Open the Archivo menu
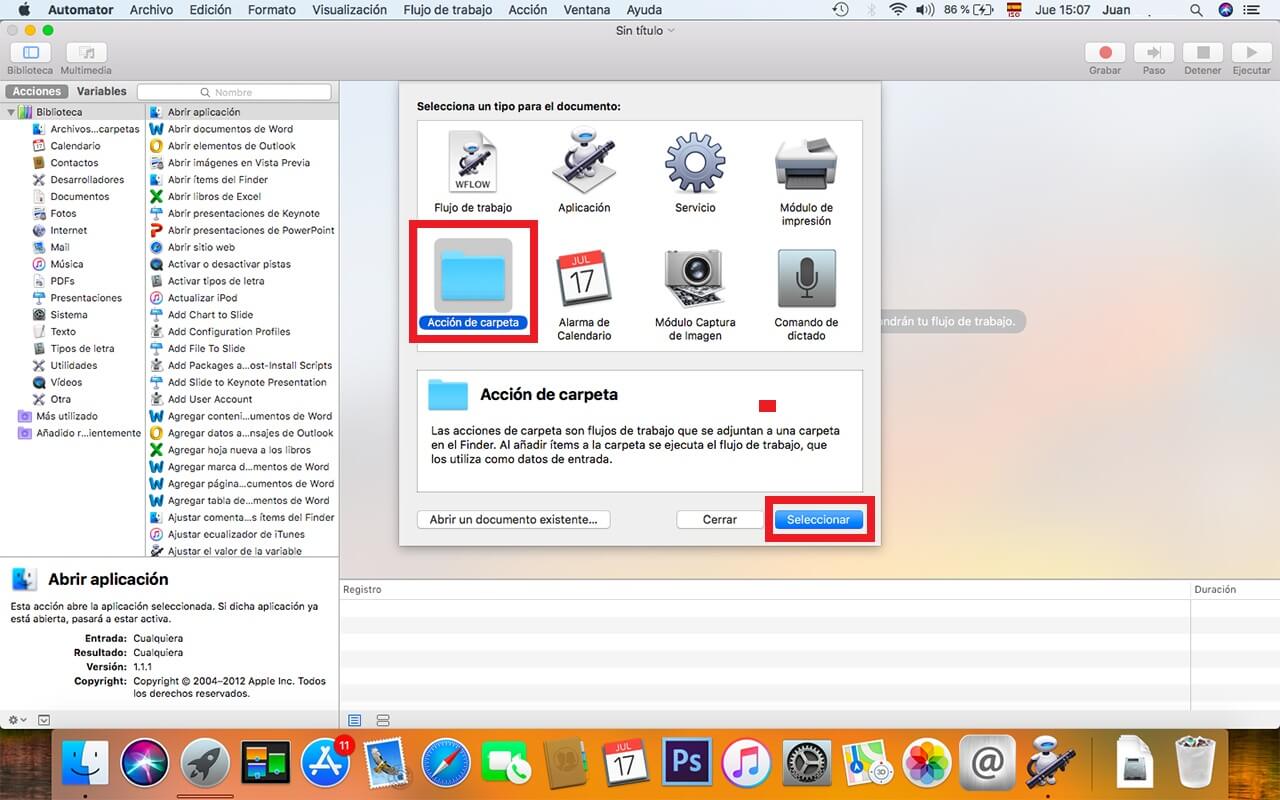 pos(151,10)
